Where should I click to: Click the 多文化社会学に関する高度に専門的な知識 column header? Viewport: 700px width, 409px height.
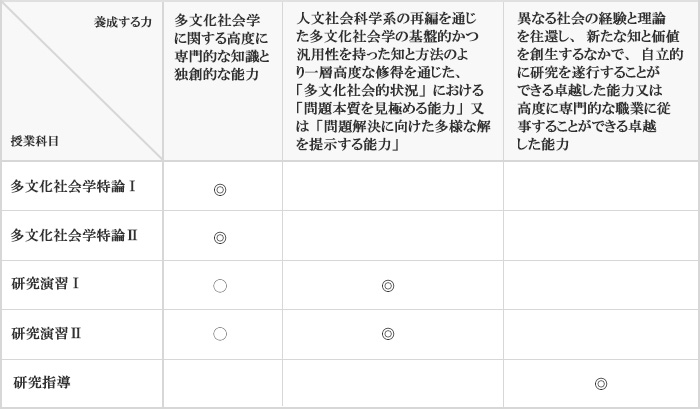tap(223, 47)
